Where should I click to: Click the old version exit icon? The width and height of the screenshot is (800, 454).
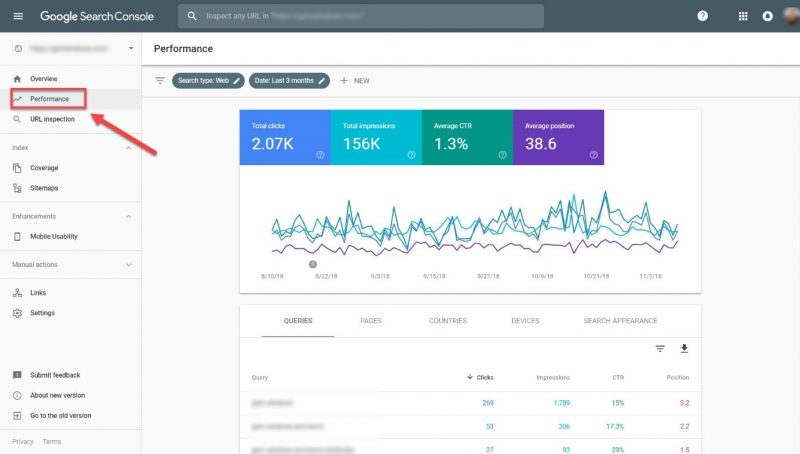pos(17,416)
